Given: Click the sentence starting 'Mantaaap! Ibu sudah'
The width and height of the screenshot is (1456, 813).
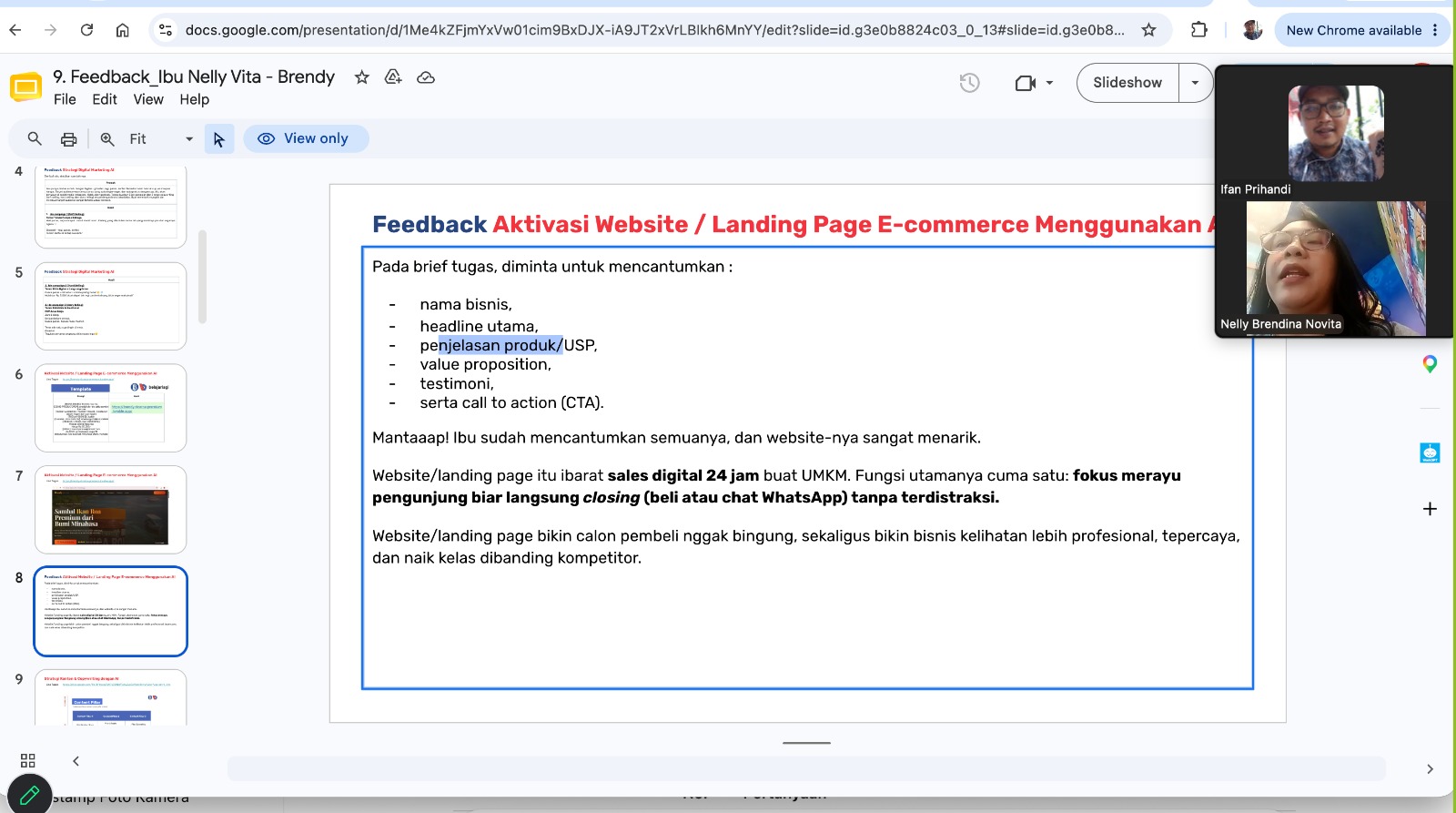Looking at the screenshot, I should click(x=676, y=438).
